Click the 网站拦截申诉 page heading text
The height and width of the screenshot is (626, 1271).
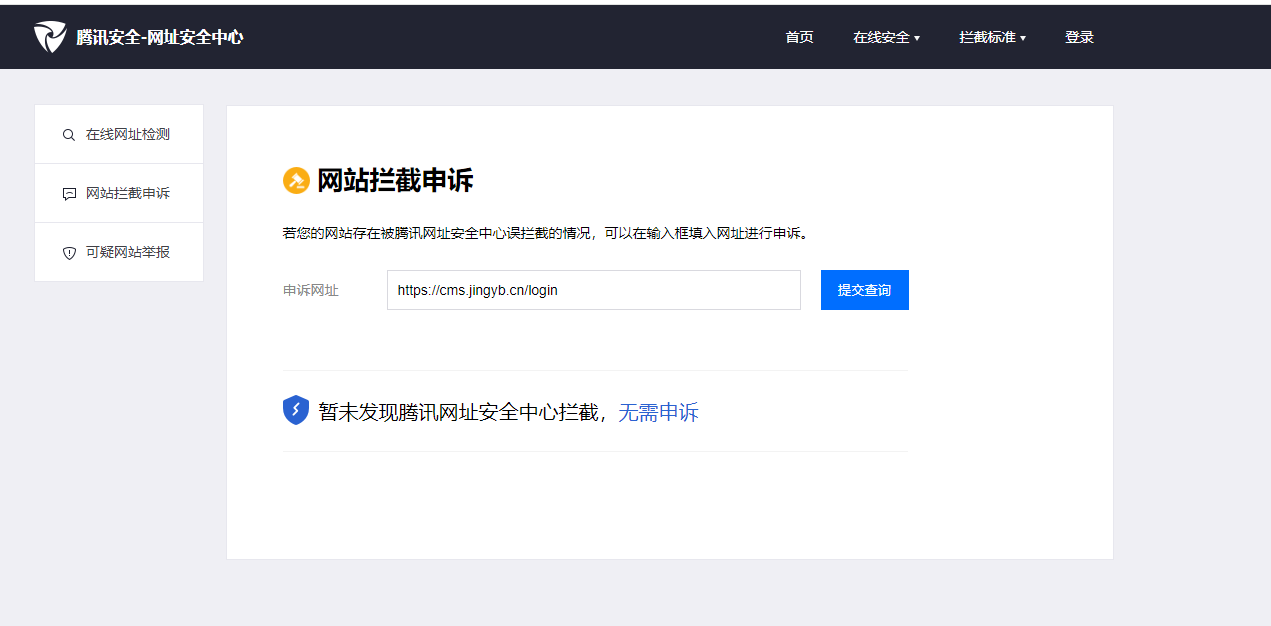pos(395,181)
